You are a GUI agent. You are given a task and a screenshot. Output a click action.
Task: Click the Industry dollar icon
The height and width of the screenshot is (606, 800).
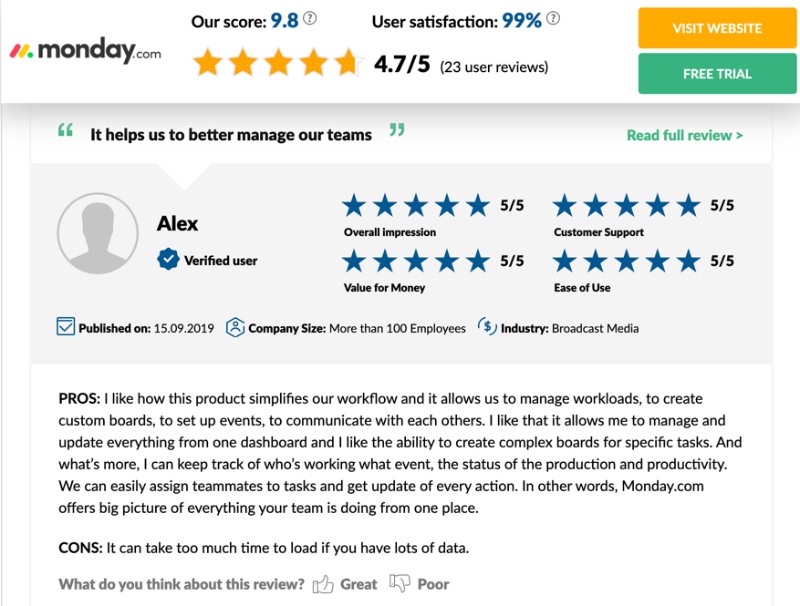point(487,327)
